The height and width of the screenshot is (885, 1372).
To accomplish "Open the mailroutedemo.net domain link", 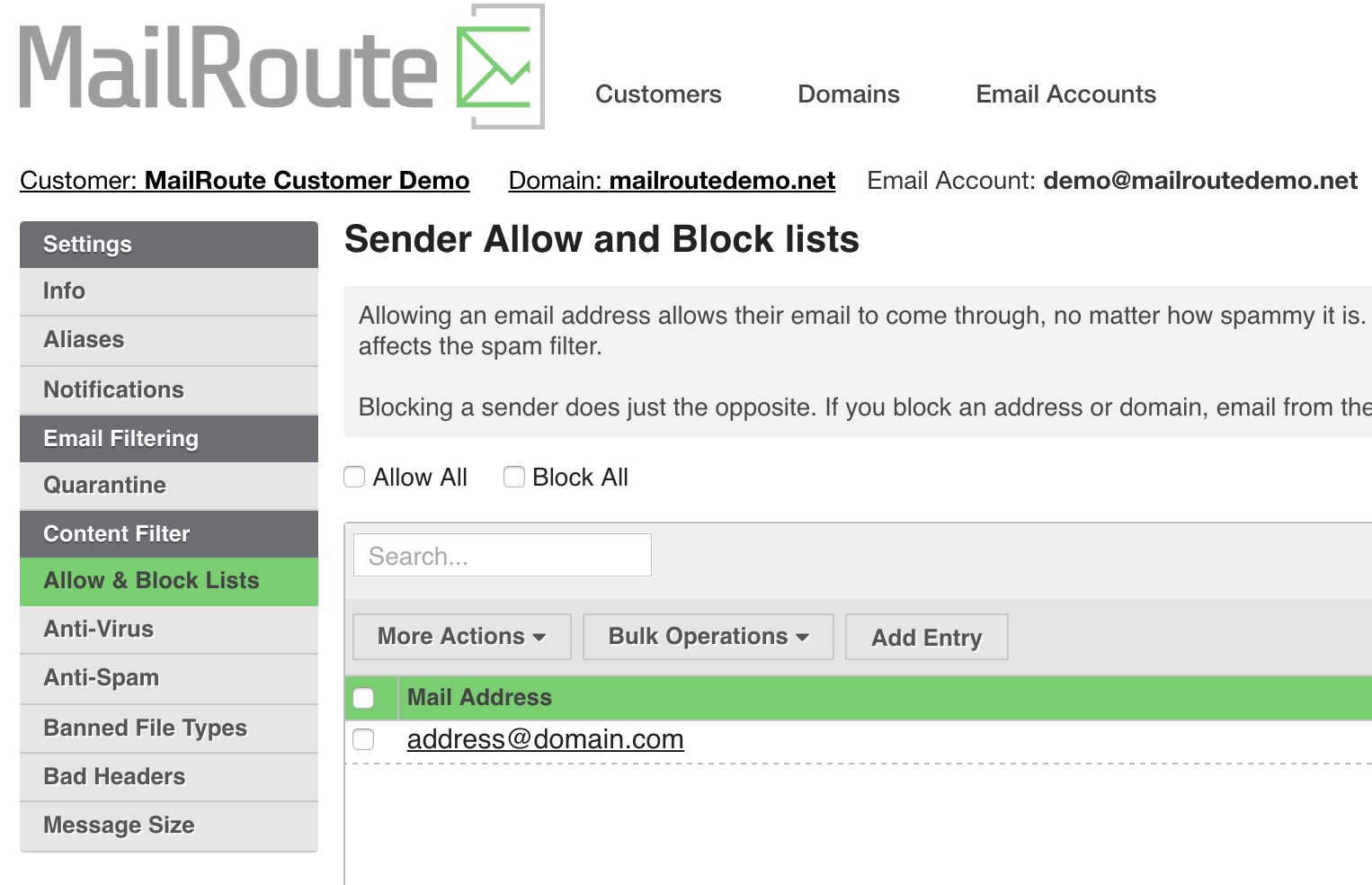I will [722, 181].
